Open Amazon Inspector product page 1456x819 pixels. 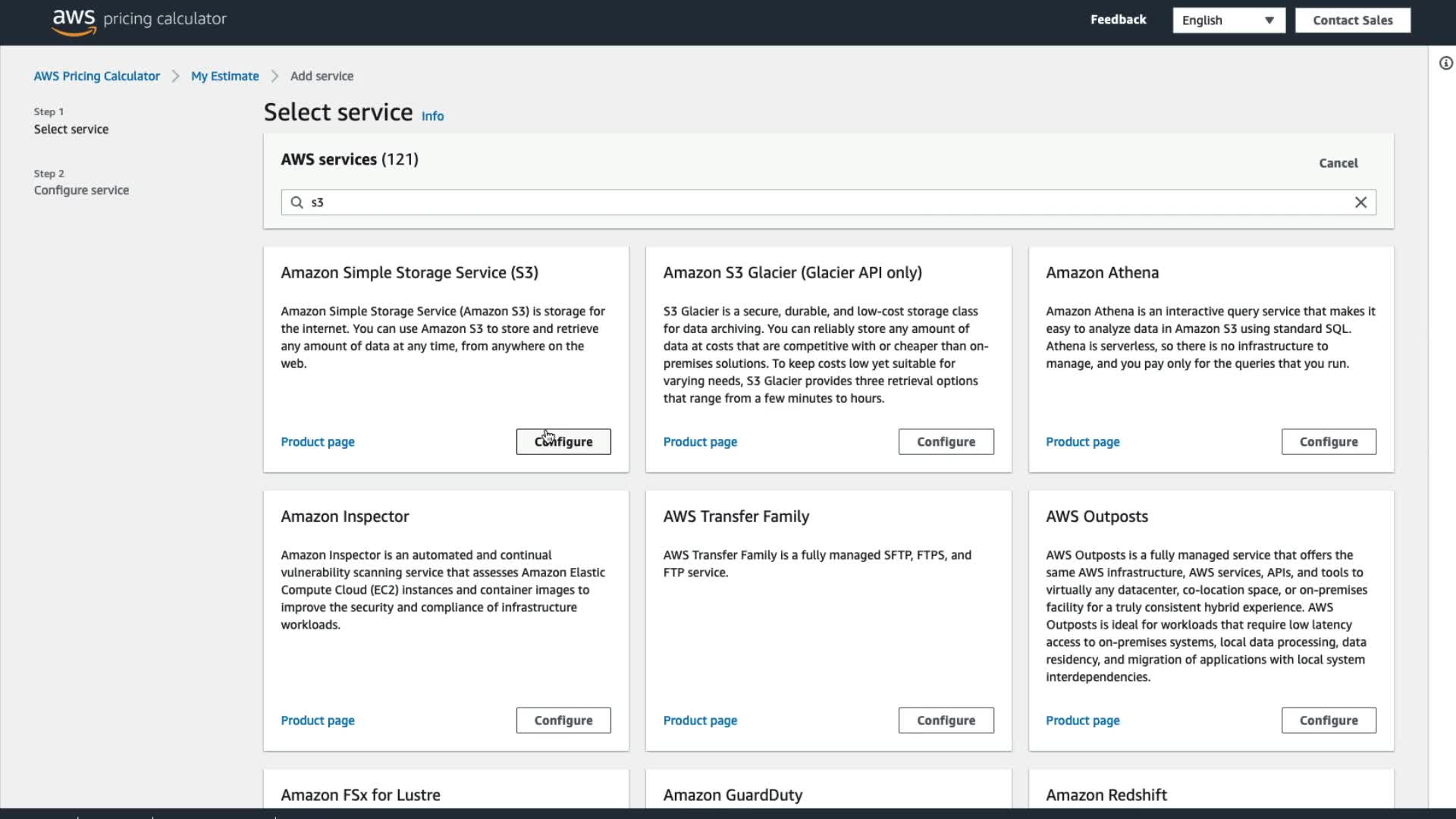pos(318,720)
